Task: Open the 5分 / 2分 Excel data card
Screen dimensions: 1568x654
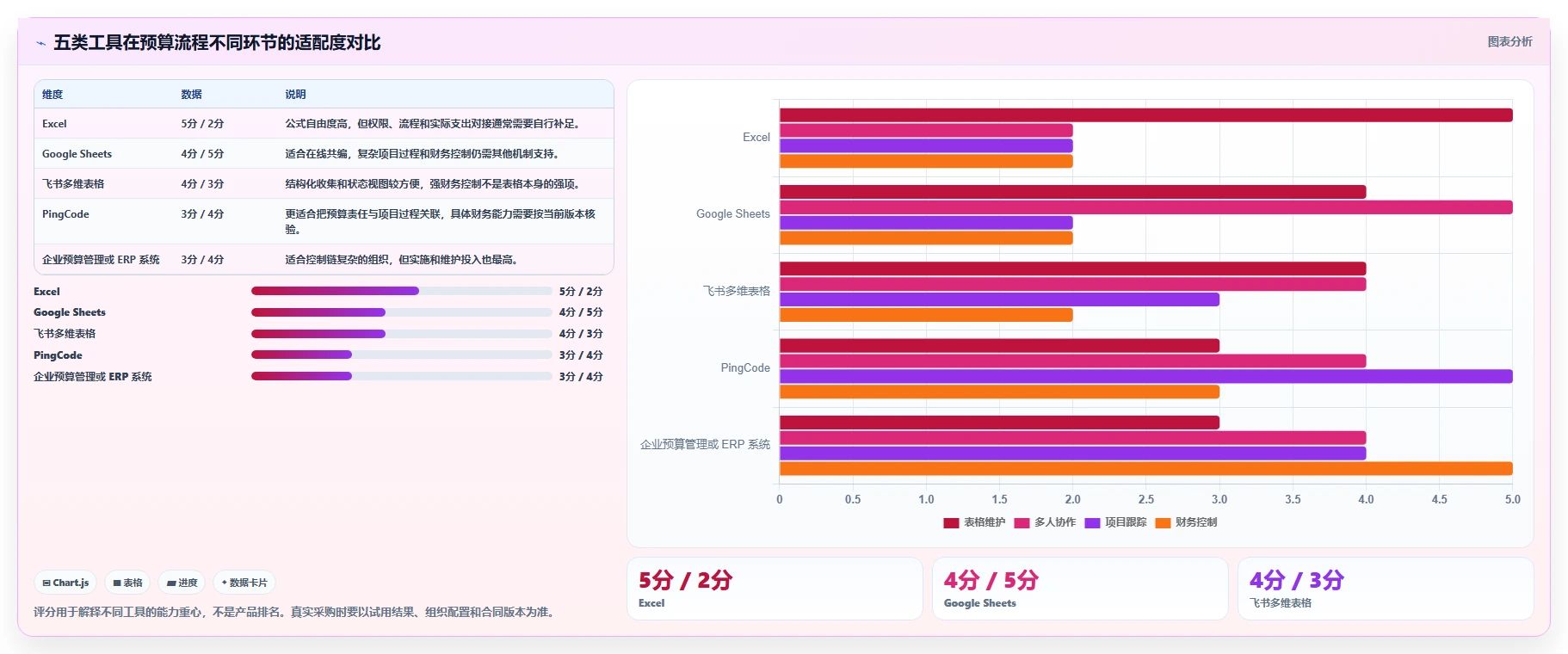Action: point(775,589)
